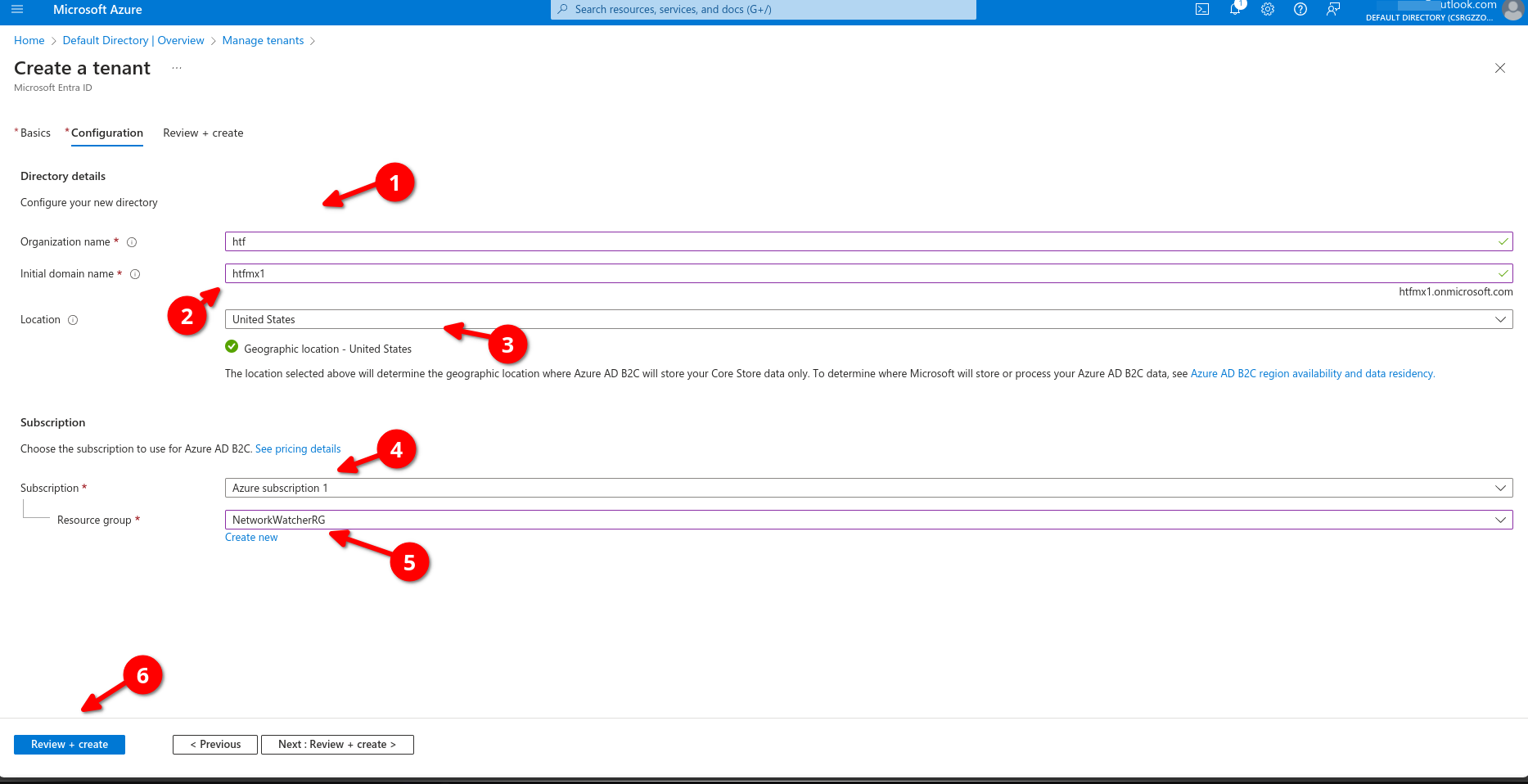Open the Help question mark icon
Viewport: 1528px width, 784px height.
point(1300,10)
